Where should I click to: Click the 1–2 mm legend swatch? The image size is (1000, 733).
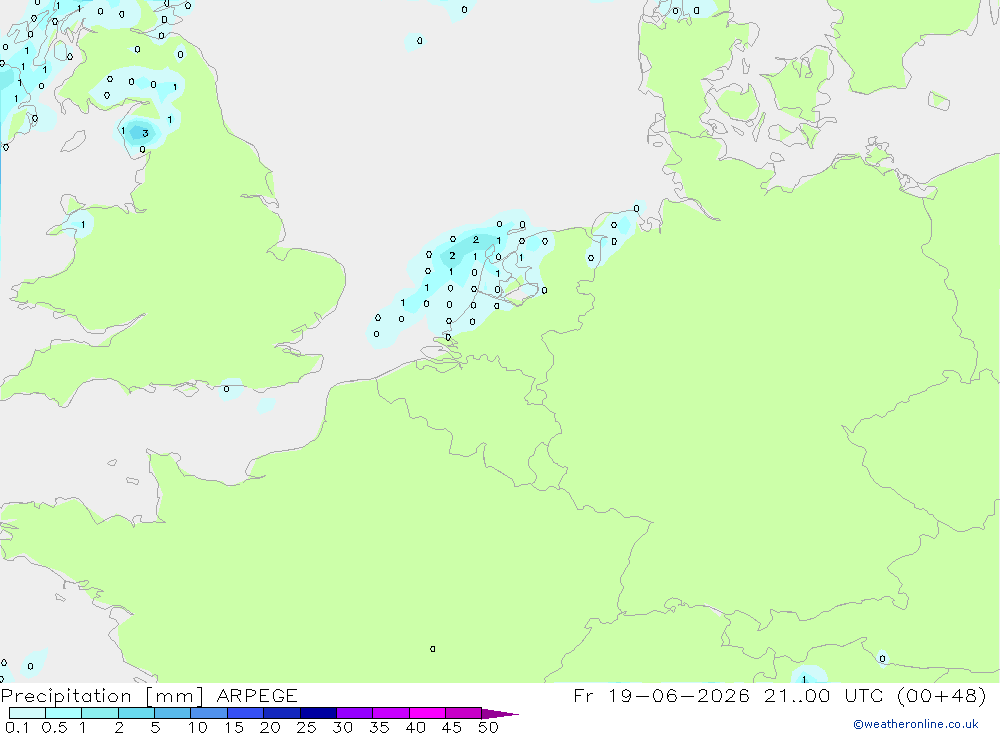point(100,713)
